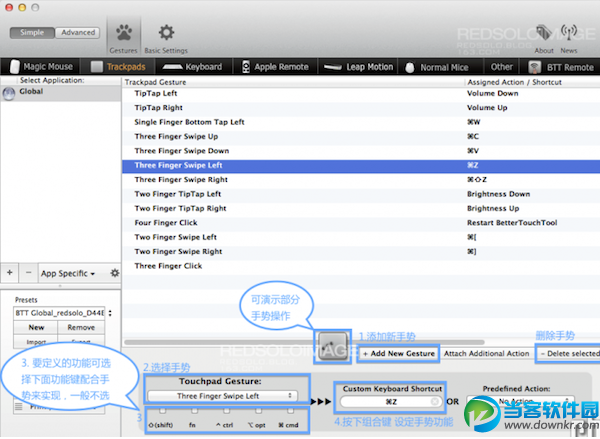
Task: Click the Apple Remote icon
Action: coord(246,67)
